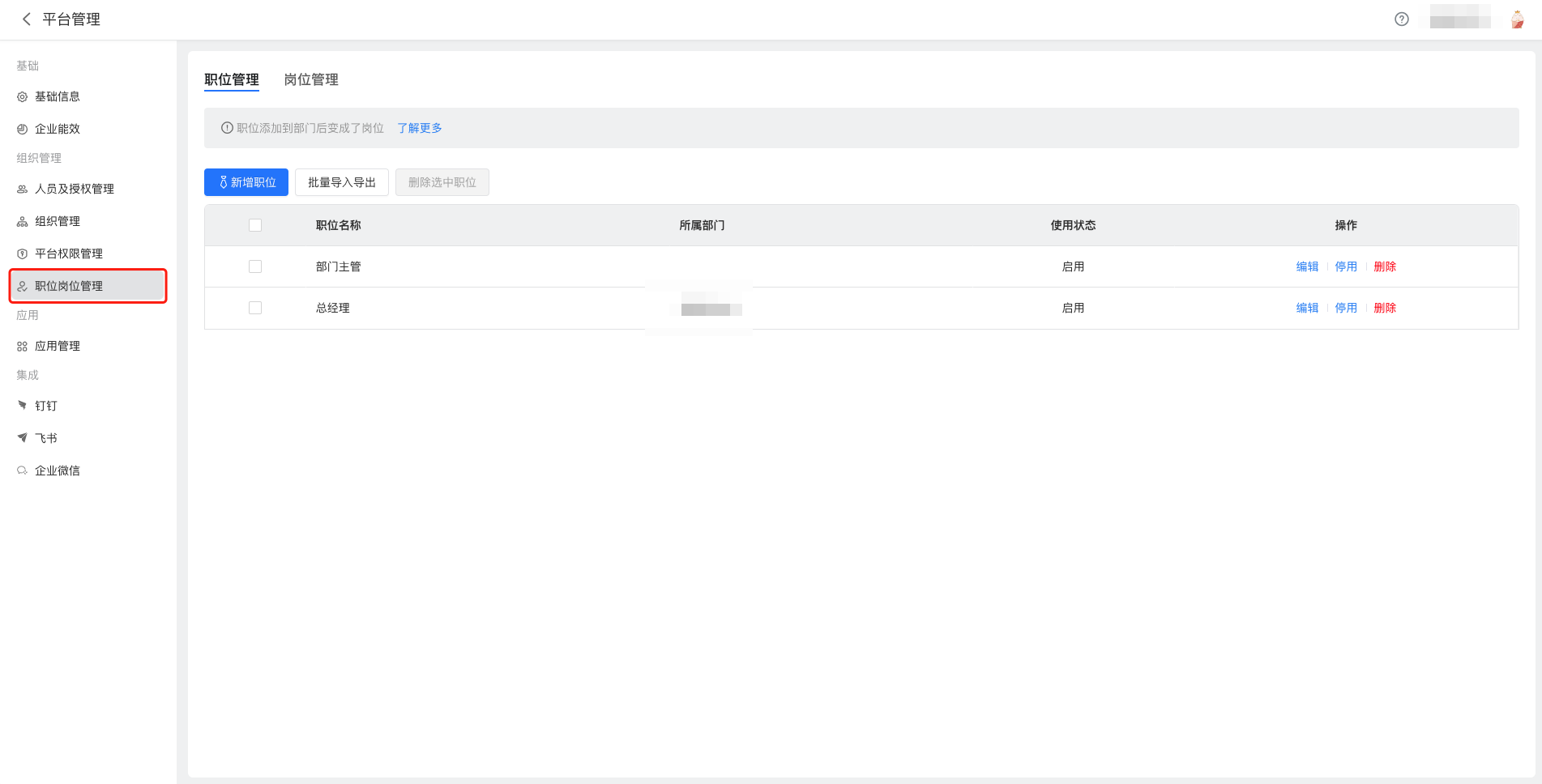Open the 了解更多 link

420,128
